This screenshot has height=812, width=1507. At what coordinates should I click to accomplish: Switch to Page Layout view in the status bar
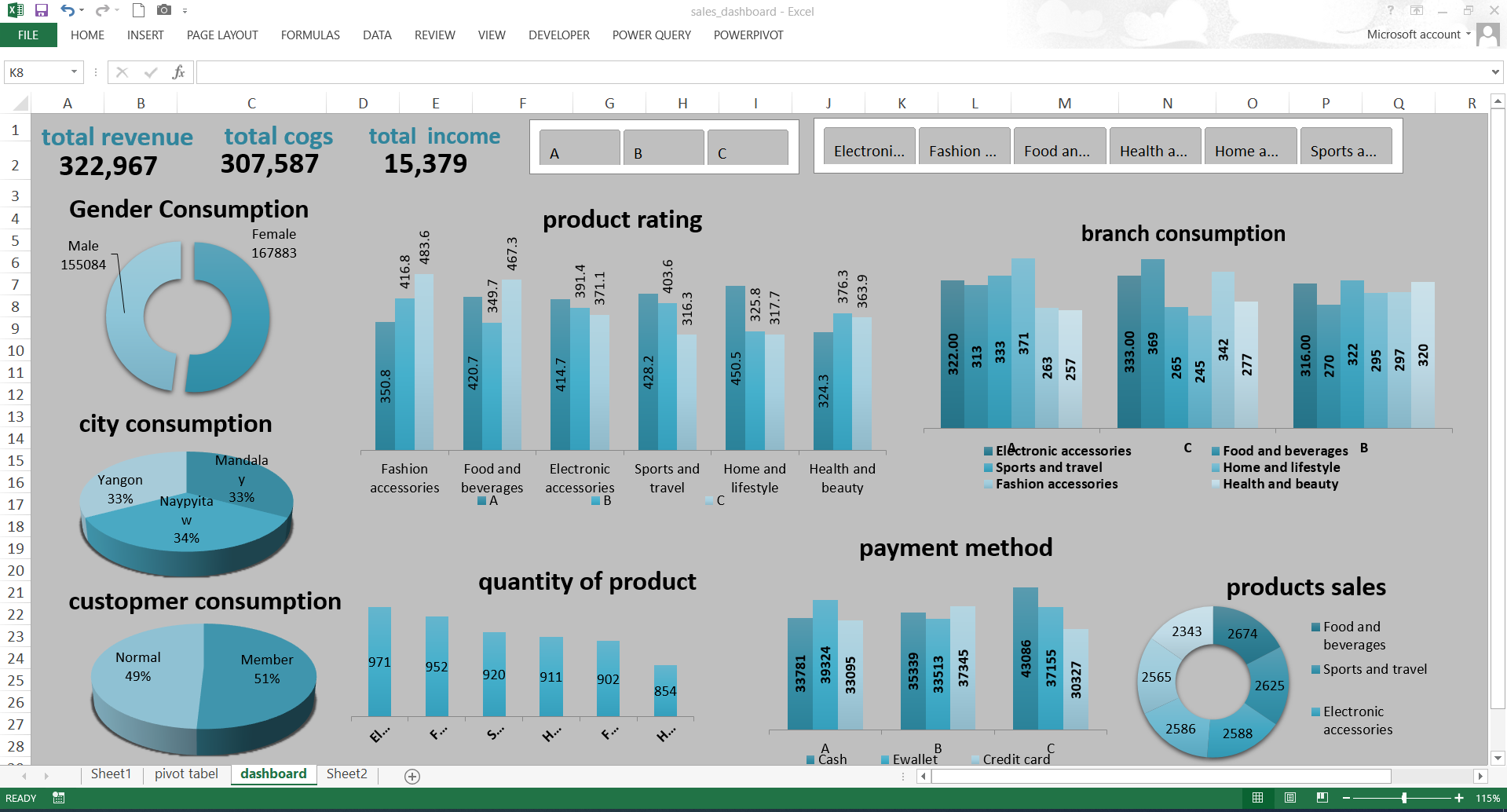point(1289,798)
